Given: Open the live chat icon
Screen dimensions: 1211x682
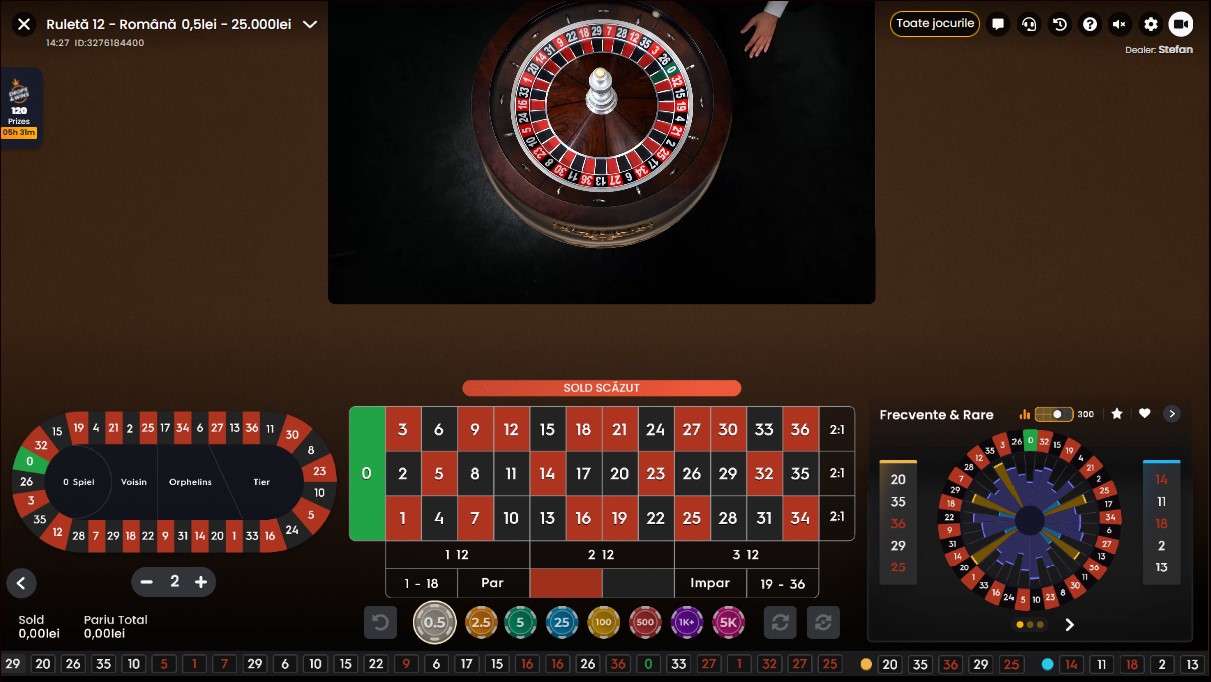Looking at the screenshot, I should tap(998, 24).
